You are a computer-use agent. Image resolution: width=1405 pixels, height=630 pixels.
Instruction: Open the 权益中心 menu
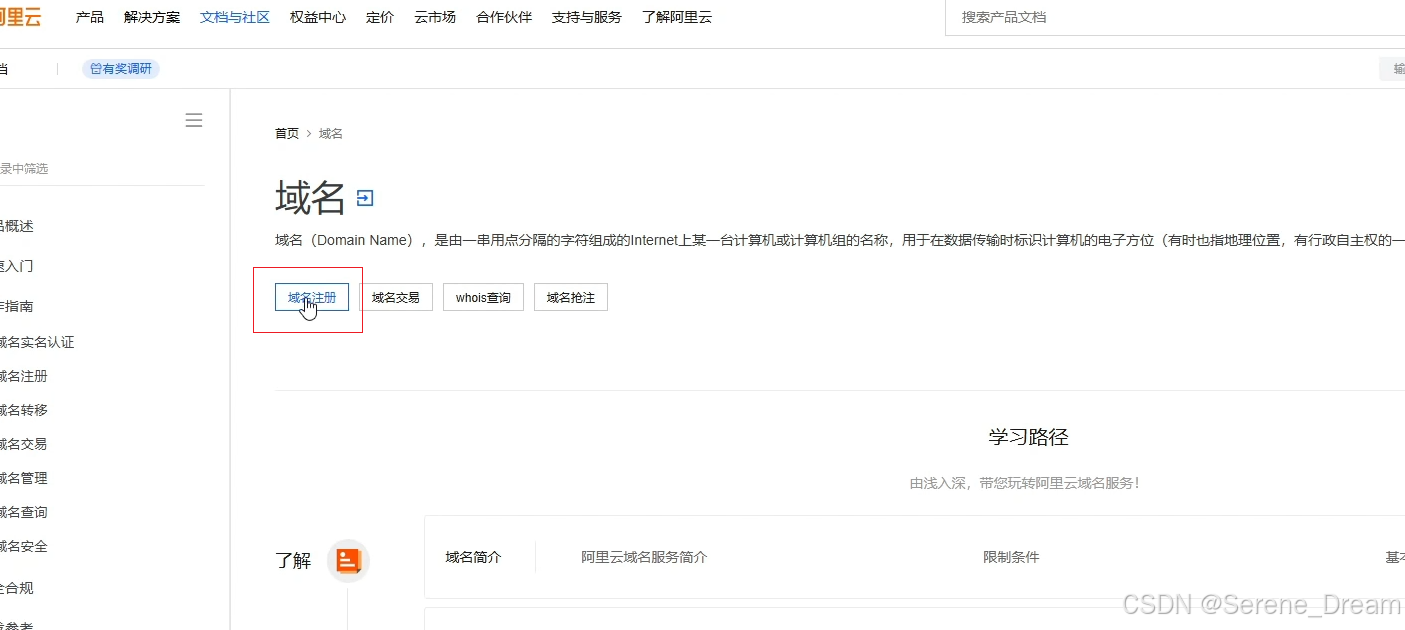pos(318,17)
